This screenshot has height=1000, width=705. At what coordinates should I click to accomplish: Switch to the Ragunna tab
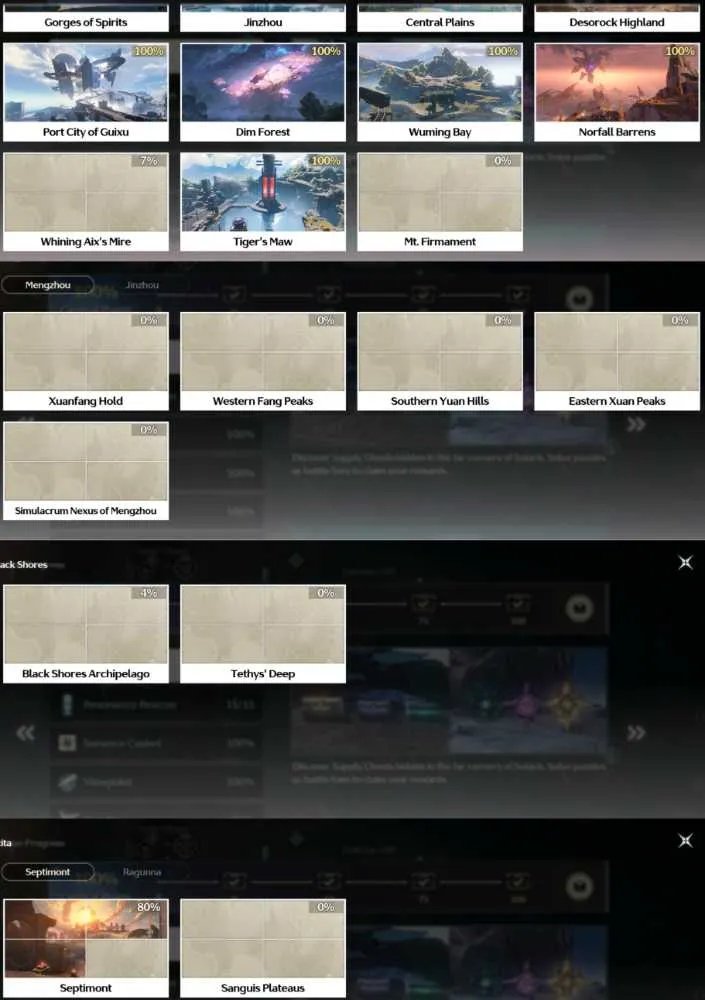point(142,872)
